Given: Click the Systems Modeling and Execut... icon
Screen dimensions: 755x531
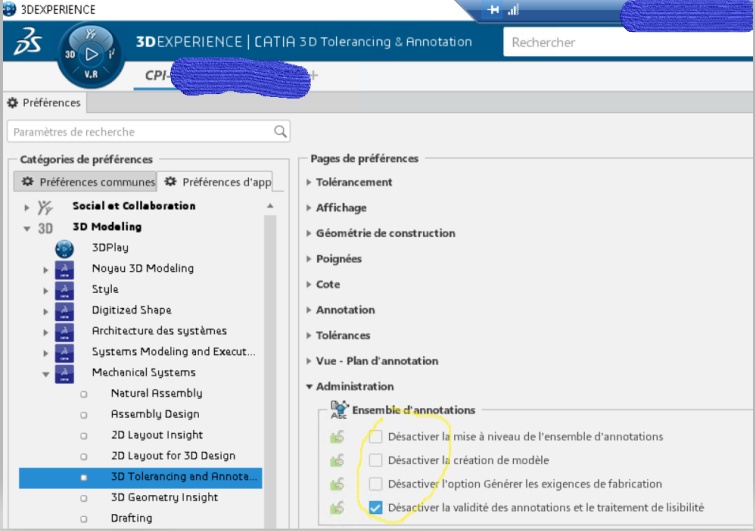Looking at the screenshot, I should [65, 353].
